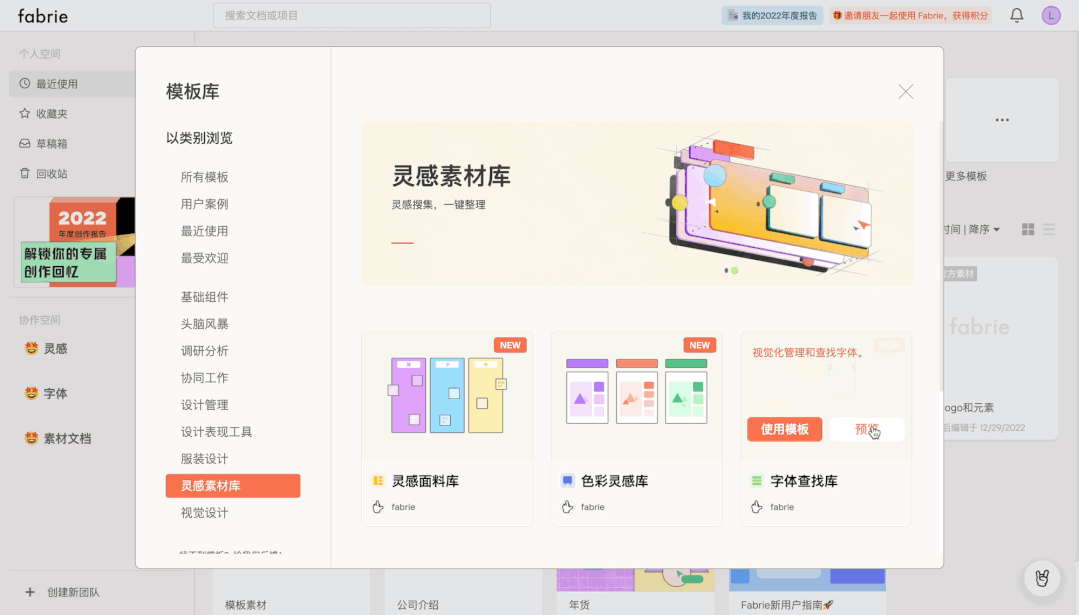Click the 灵感素材库 banner
The image size is (1079, 615).
click(637, 204)
